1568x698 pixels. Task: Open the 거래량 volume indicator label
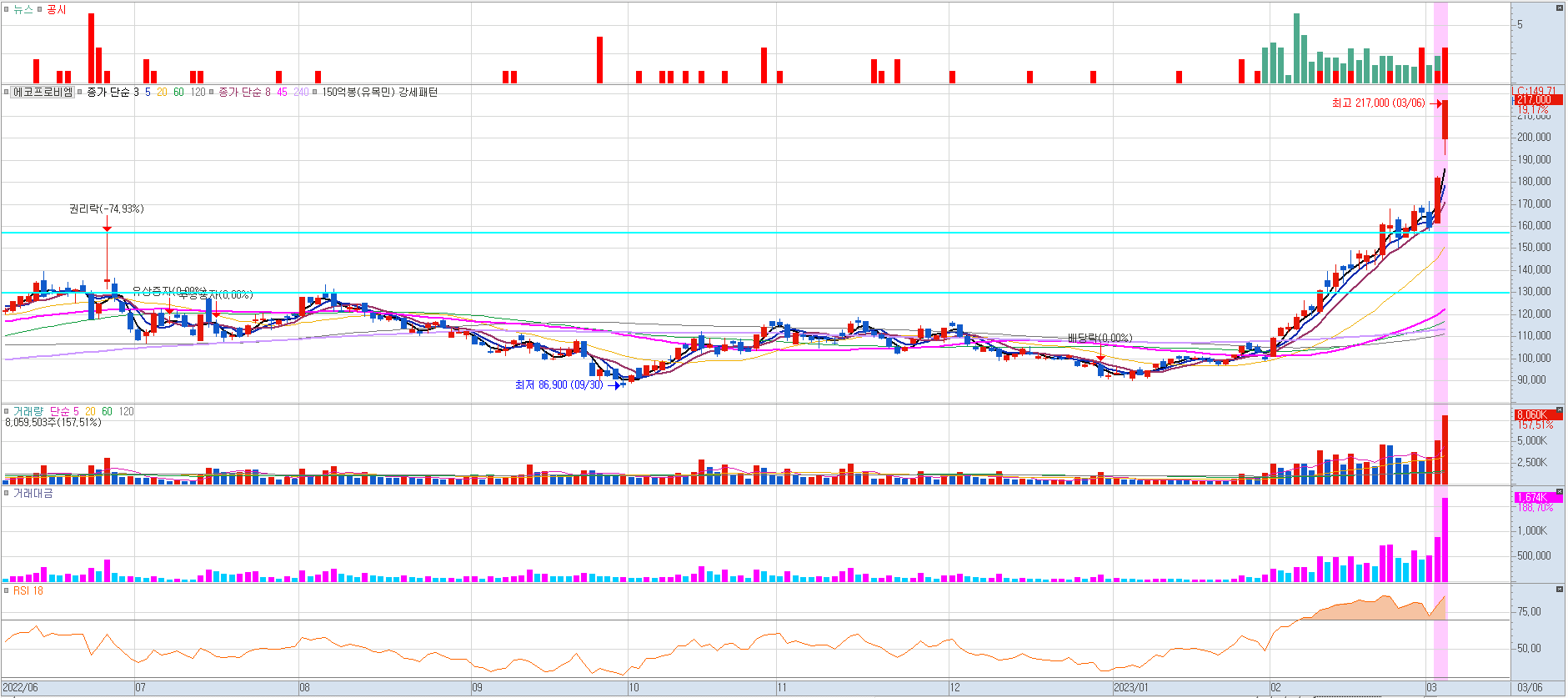click(28, 411)
